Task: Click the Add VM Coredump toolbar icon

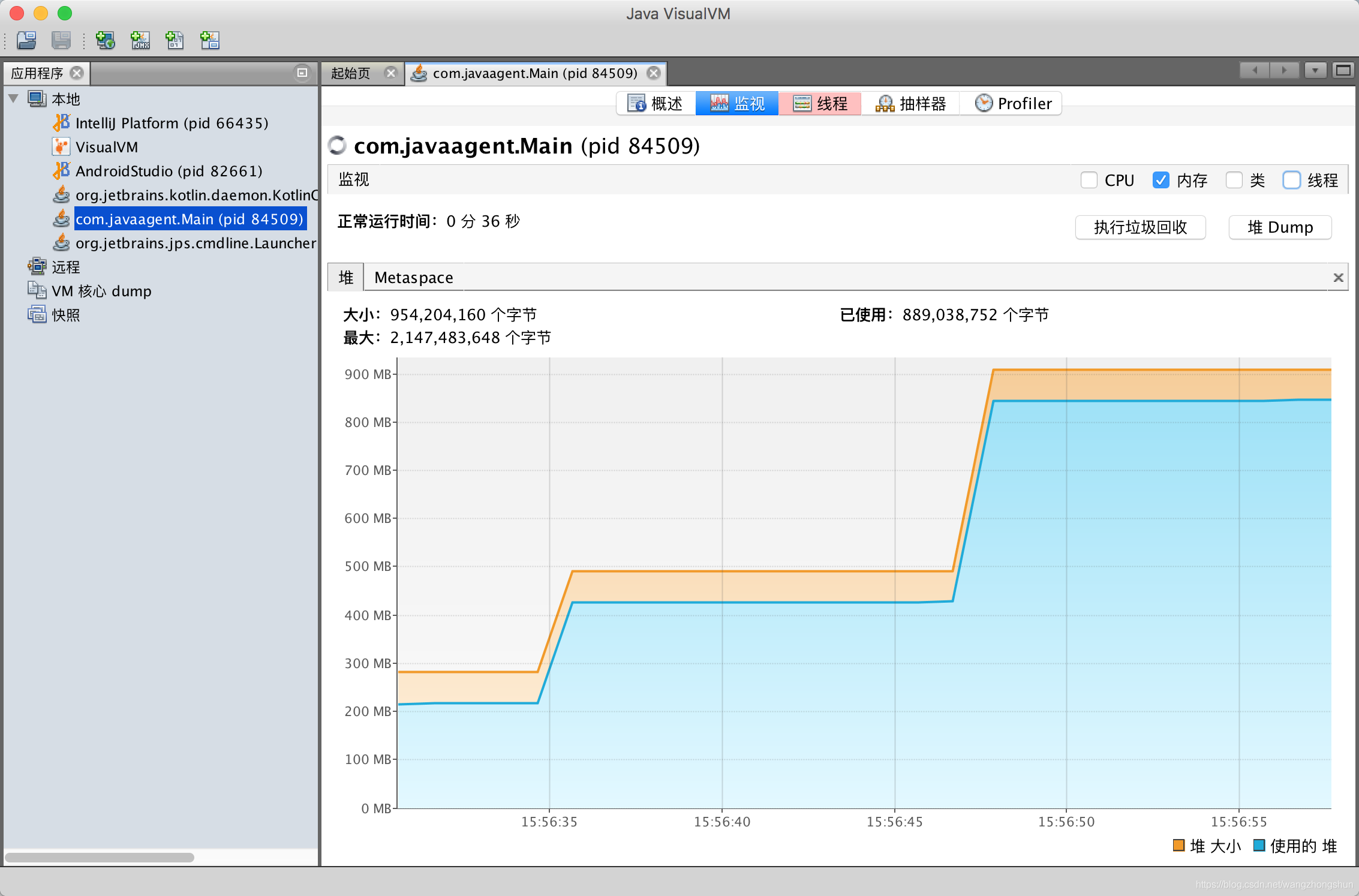Action: coord(175,40)
